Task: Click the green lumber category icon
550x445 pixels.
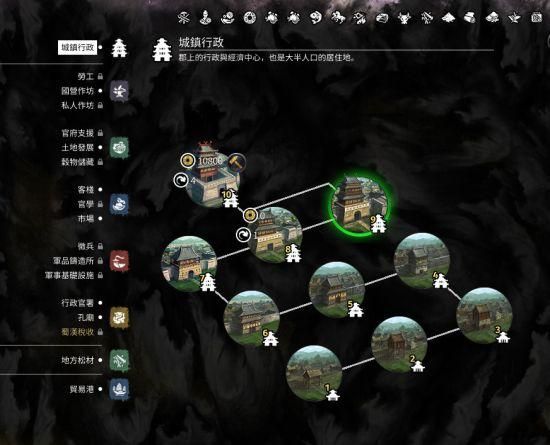Action: [119, 360]
